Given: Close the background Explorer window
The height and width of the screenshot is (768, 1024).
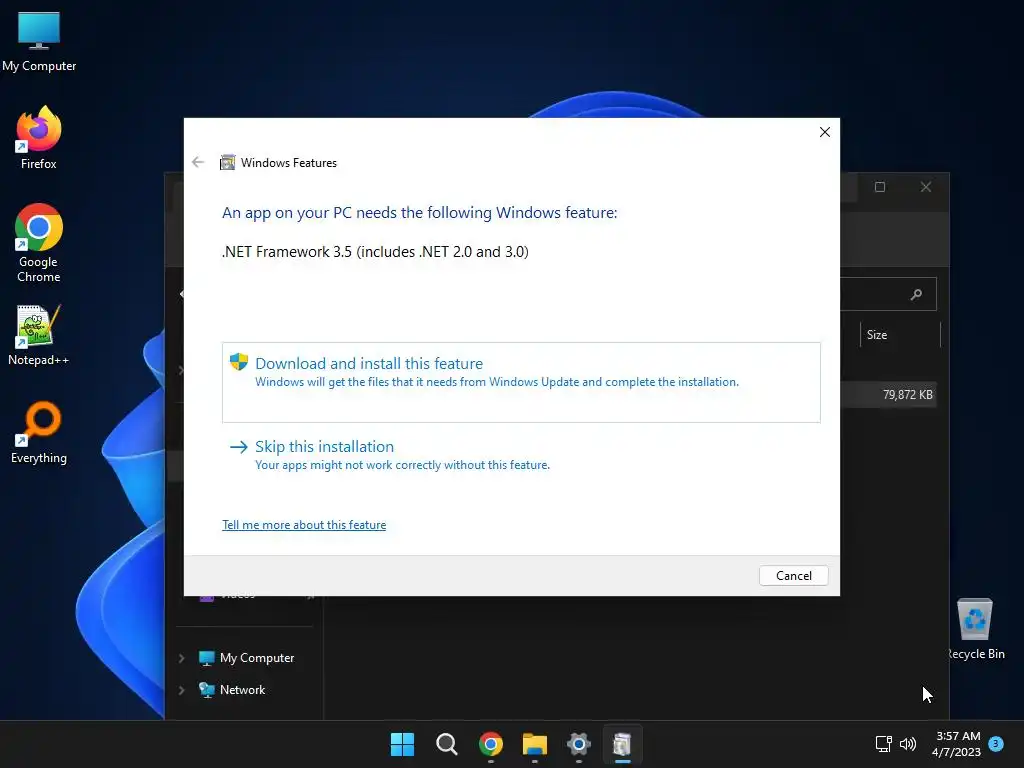Looking at the screenshot, I should 926,187.
